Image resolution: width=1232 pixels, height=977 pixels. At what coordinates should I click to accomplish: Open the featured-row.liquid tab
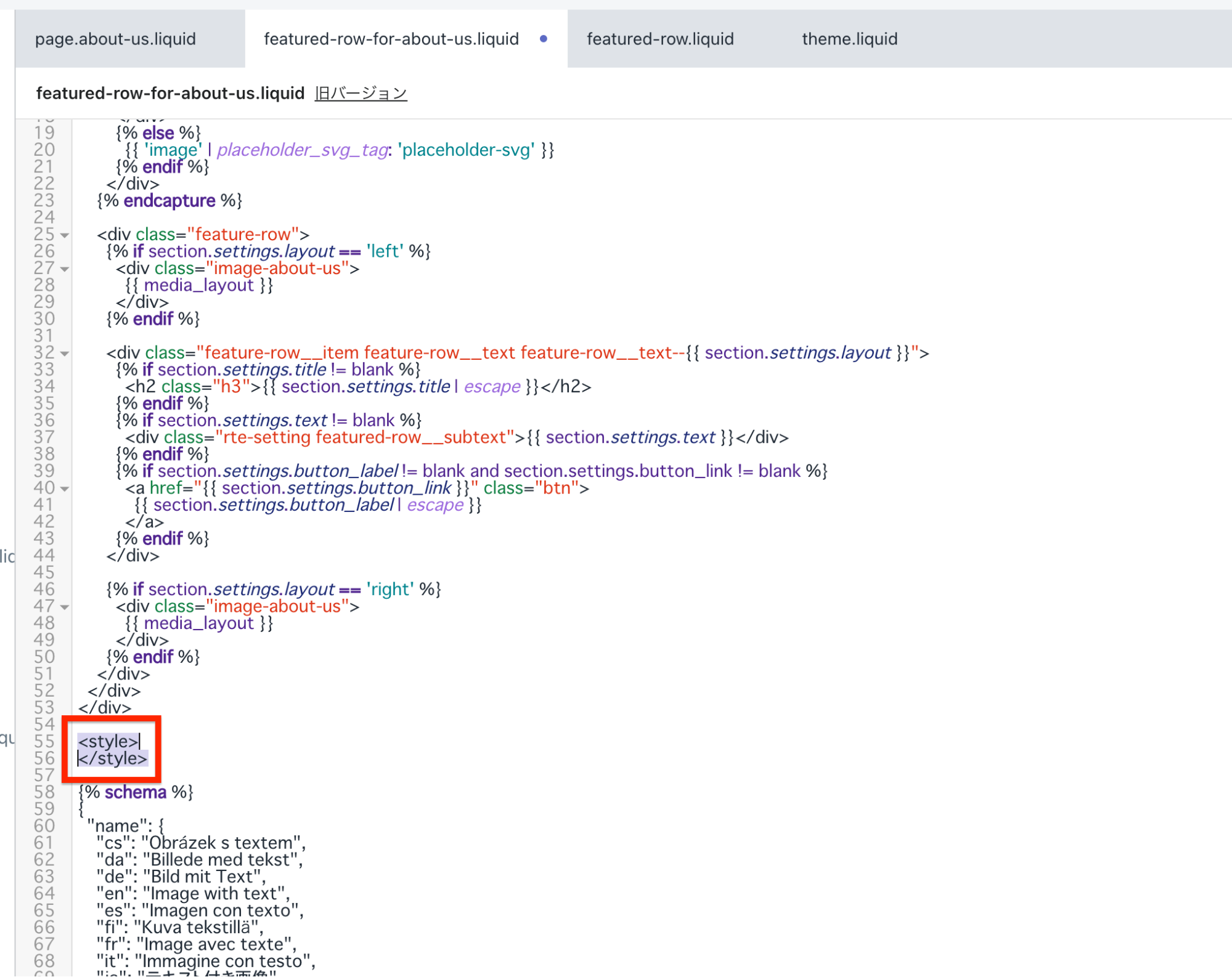click(x=659, y=39)
